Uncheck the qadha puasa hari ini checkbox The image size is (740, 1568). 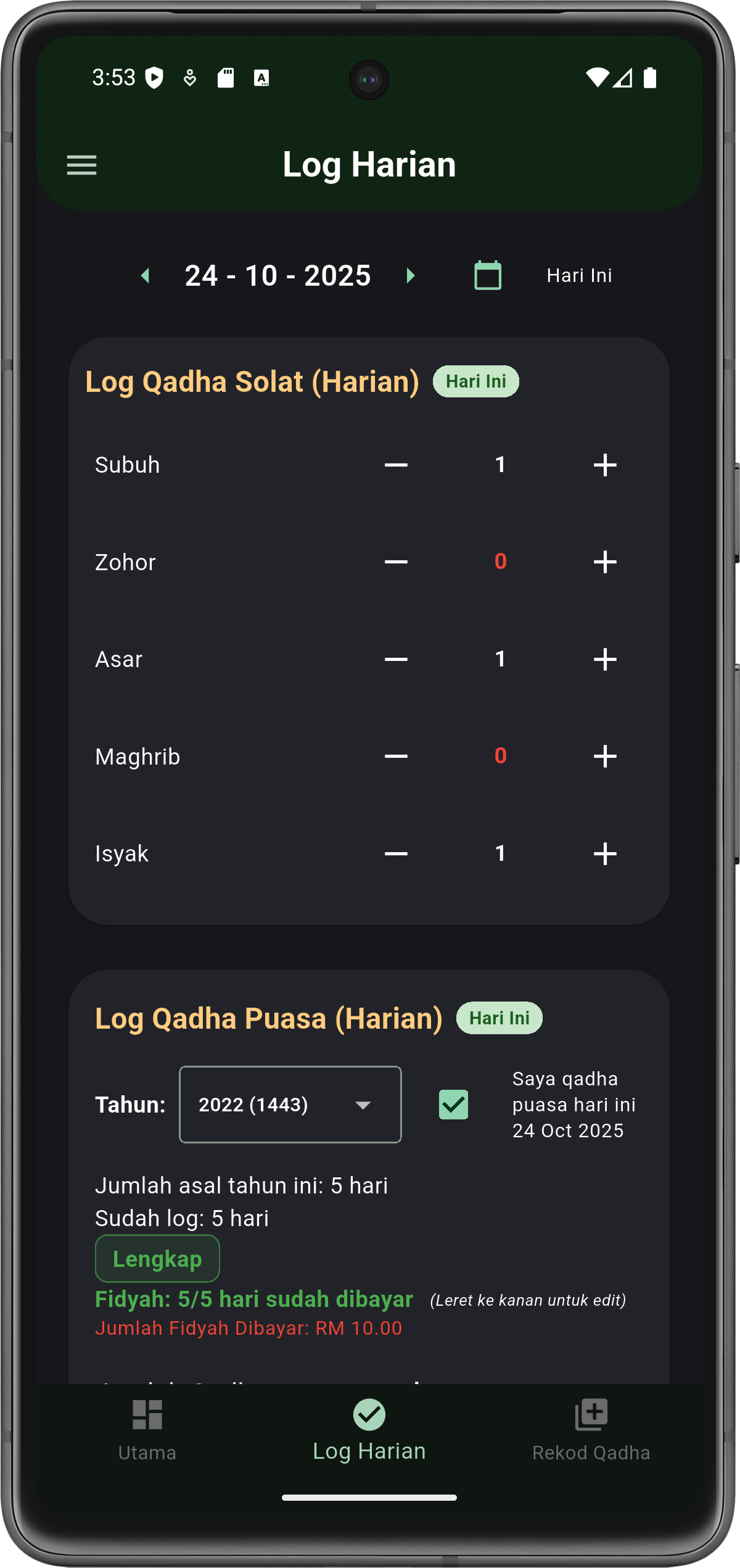[453, 1105]
